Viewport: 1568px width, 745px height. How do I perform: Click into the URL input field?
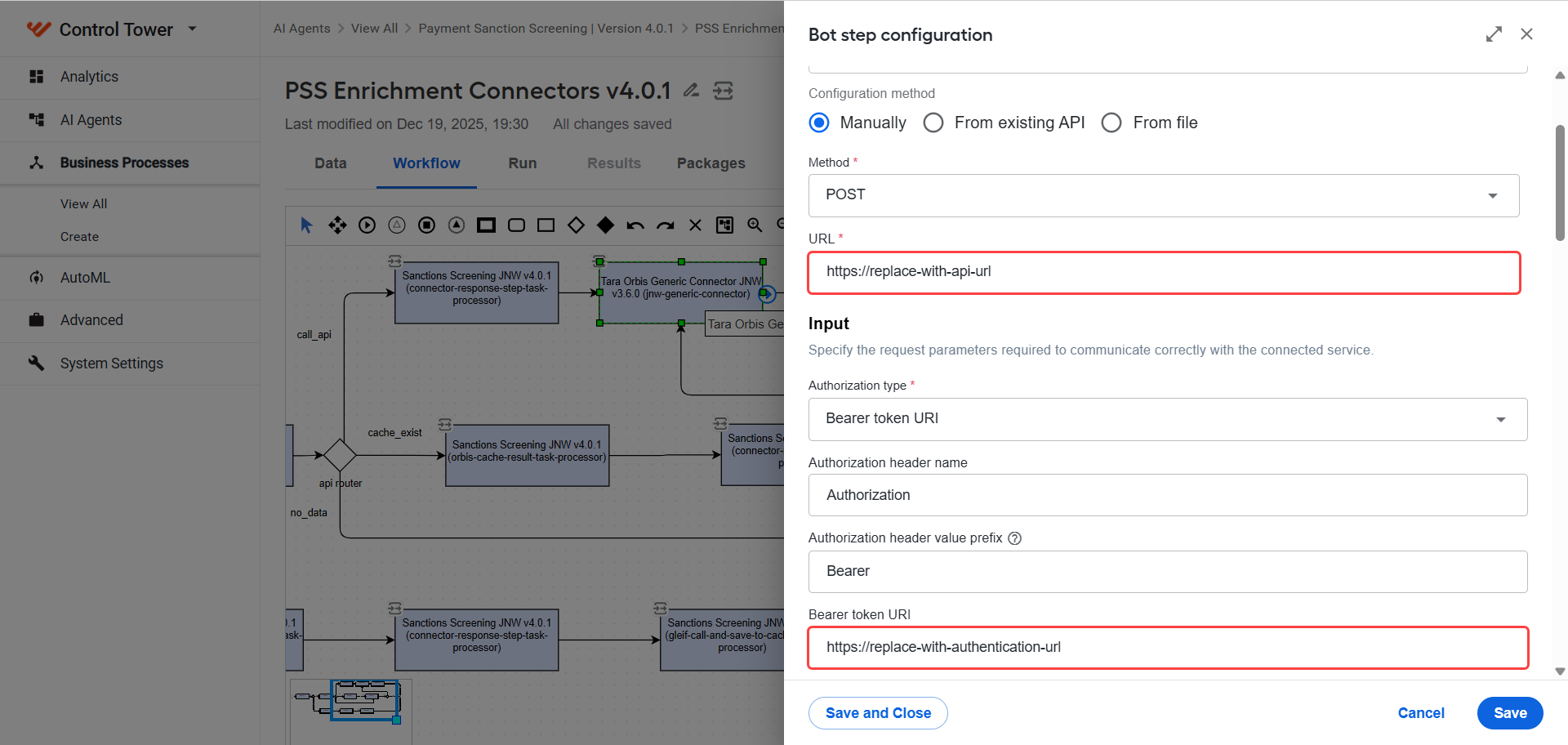coord(1164,272)
